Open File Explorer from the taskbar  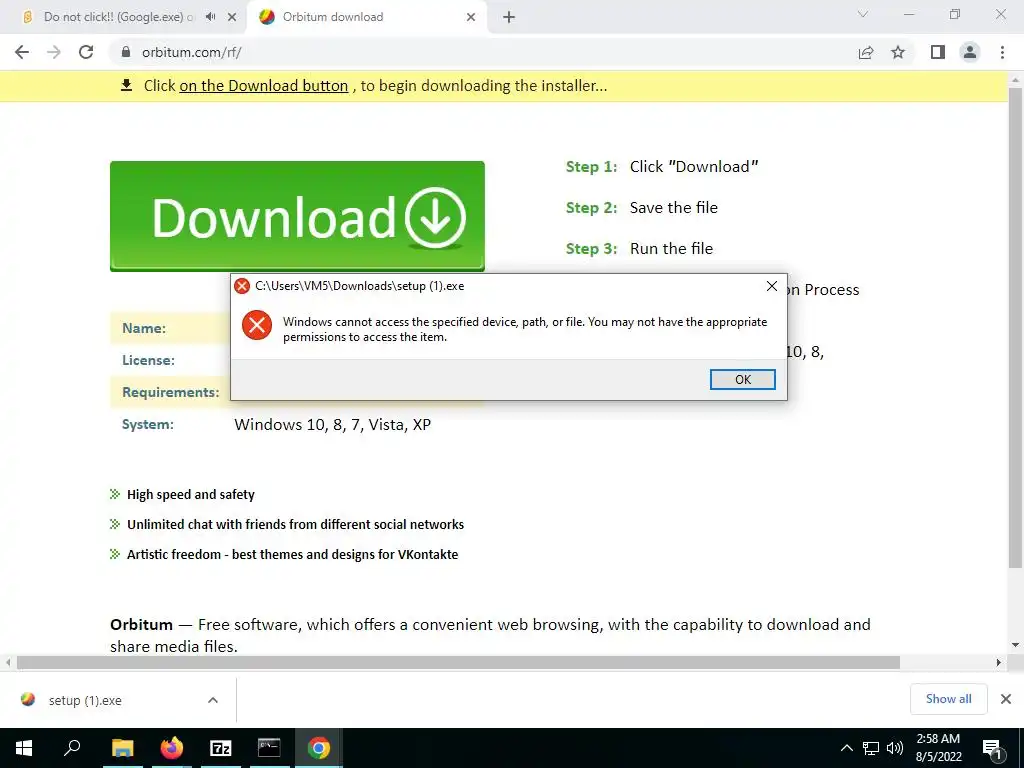coord(122,748)
